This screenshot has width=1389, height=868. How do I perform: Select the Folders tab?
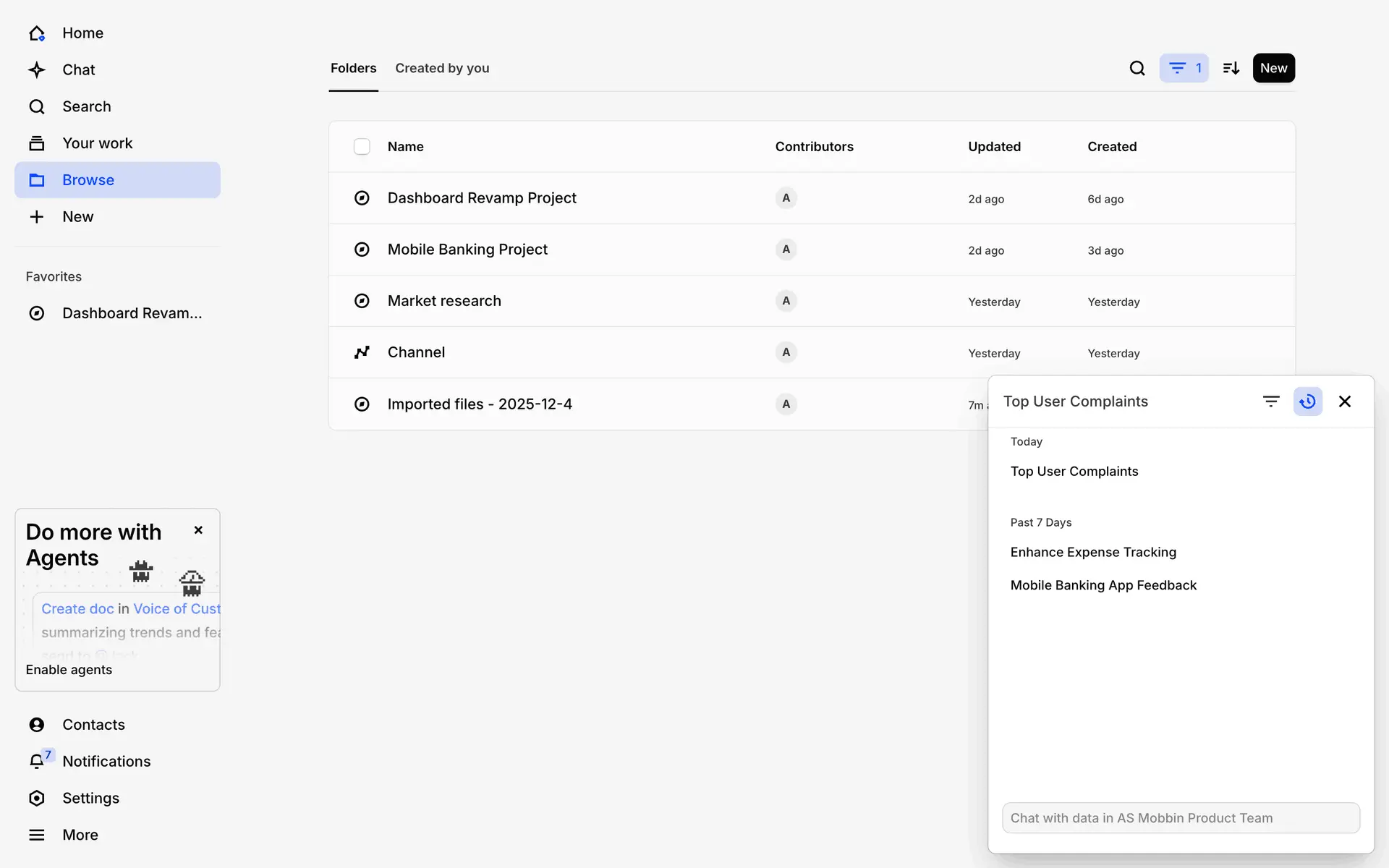tap(353, 68)
